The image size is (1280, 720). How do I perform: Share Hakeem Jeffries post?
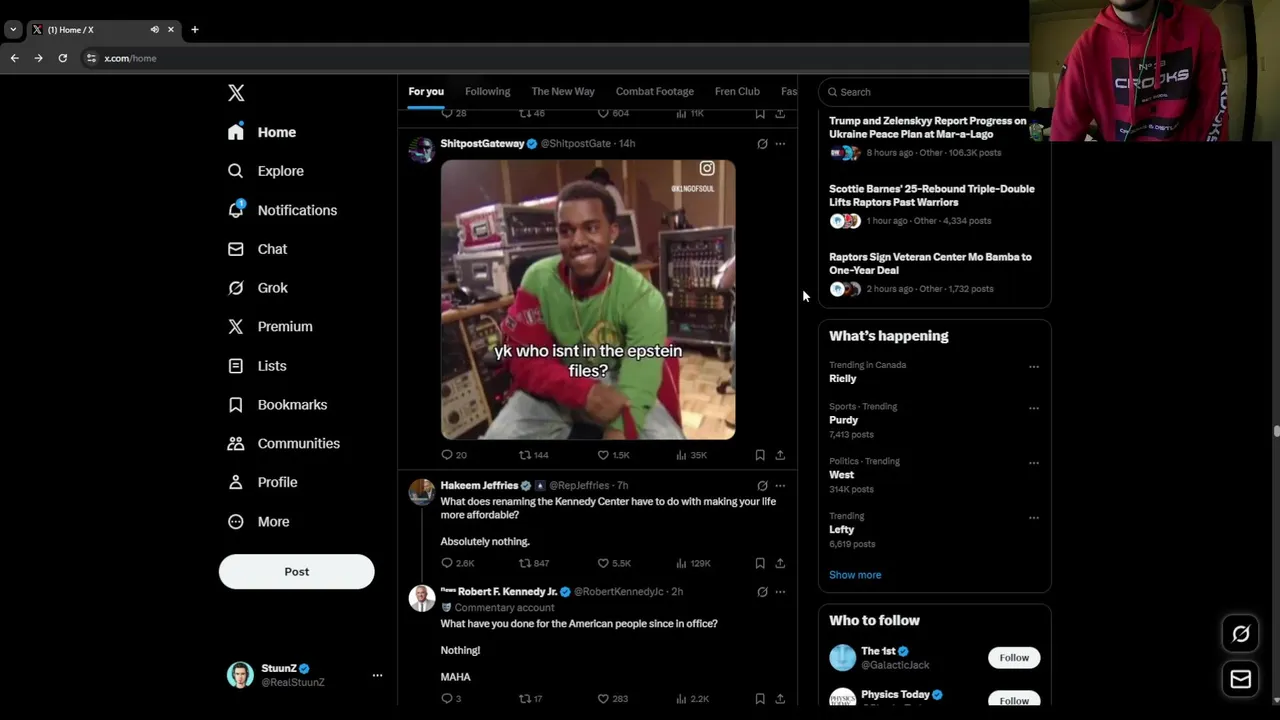780,563
